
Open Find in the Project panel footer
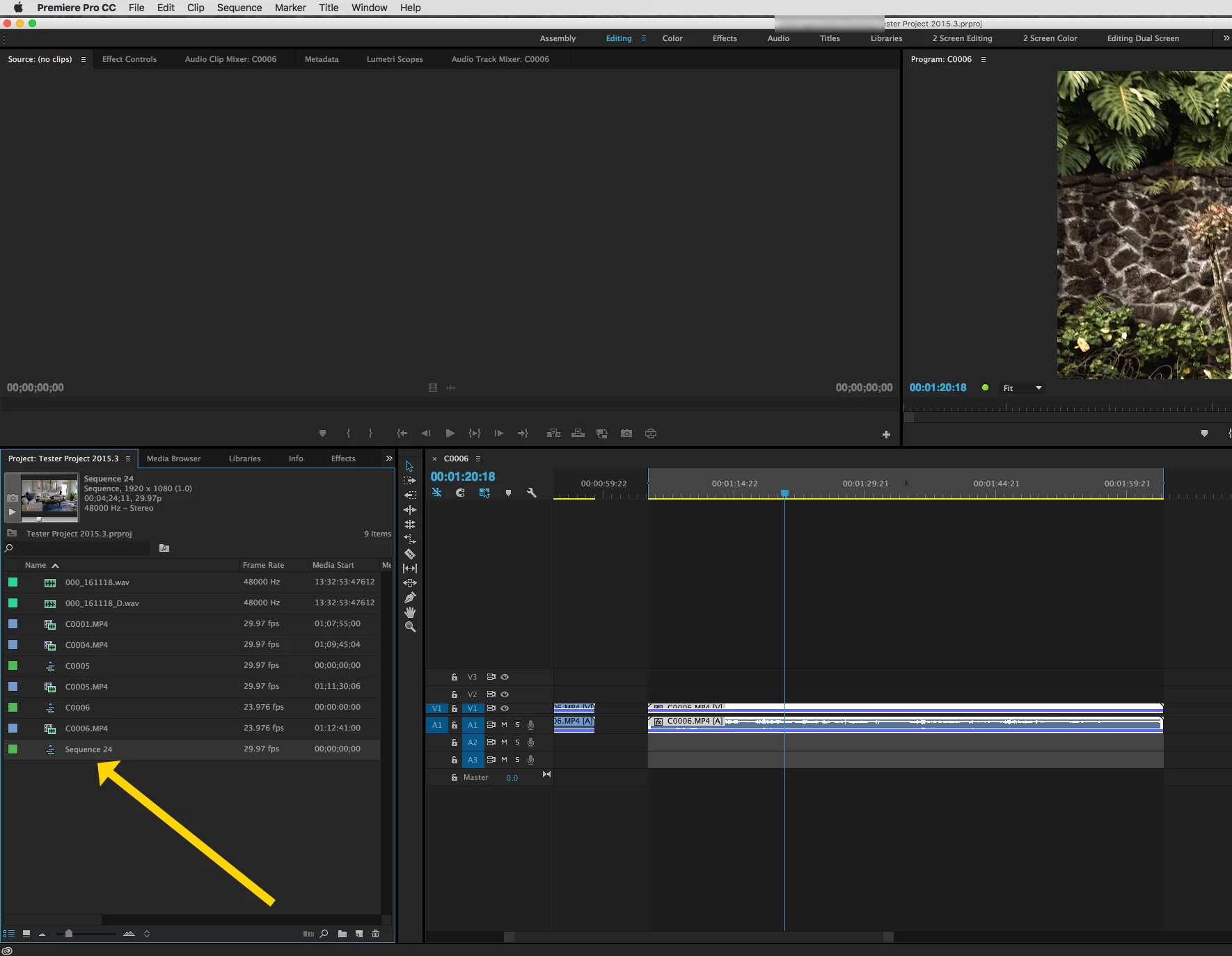tap(324, 934)
